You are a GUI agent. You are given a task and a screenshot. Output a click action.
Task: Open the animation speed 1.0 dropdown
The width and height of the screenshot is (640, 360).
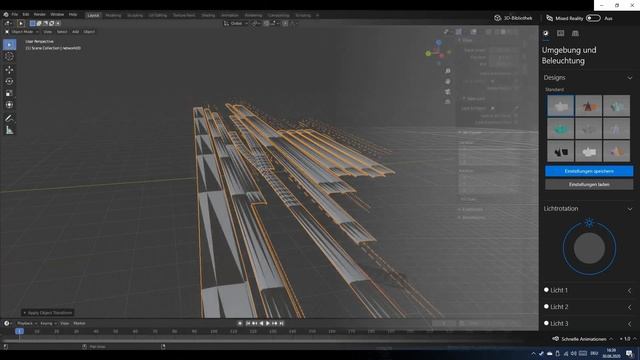[x=628, y=339]
